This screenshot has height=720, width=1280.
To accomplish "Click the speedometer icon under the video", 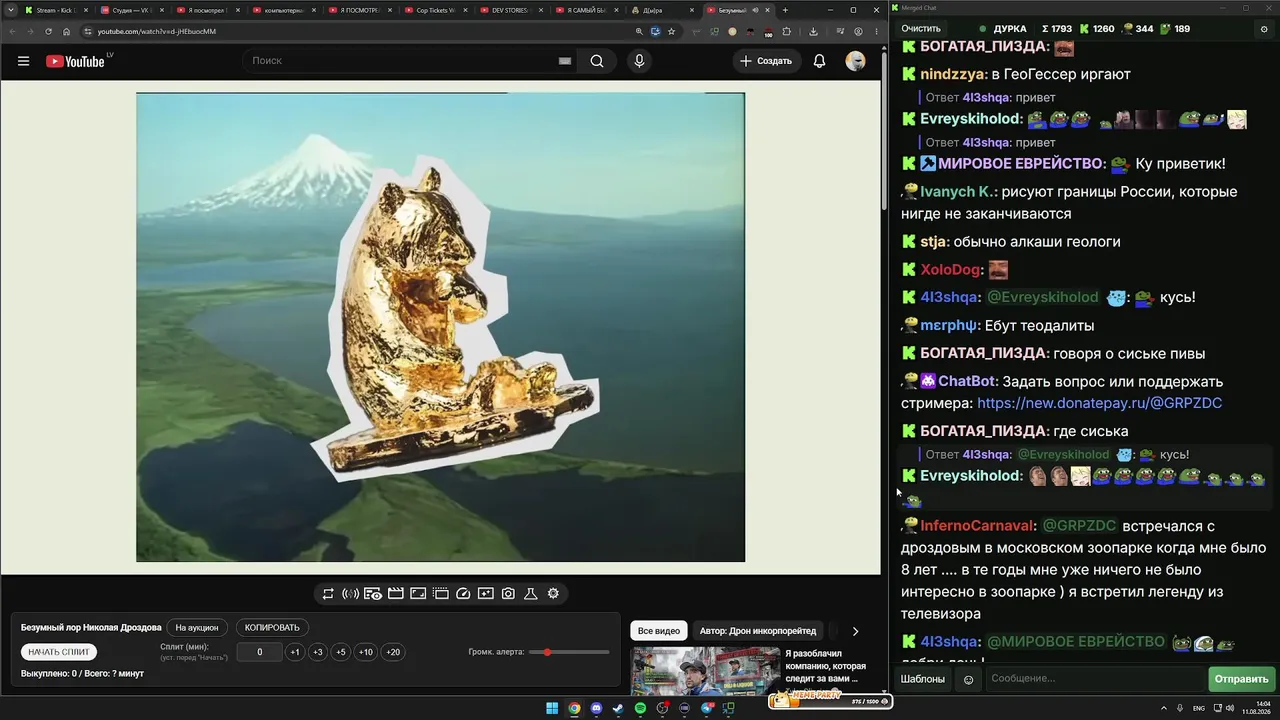I will click(463, 594).
